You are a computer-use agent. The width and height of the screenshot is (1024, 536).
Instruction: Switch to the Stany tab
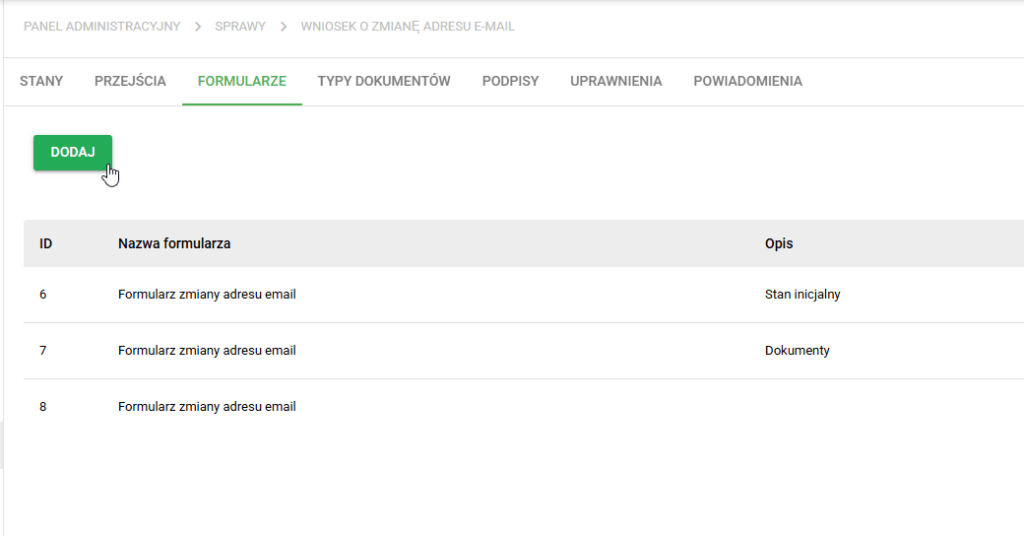[41, 81]
